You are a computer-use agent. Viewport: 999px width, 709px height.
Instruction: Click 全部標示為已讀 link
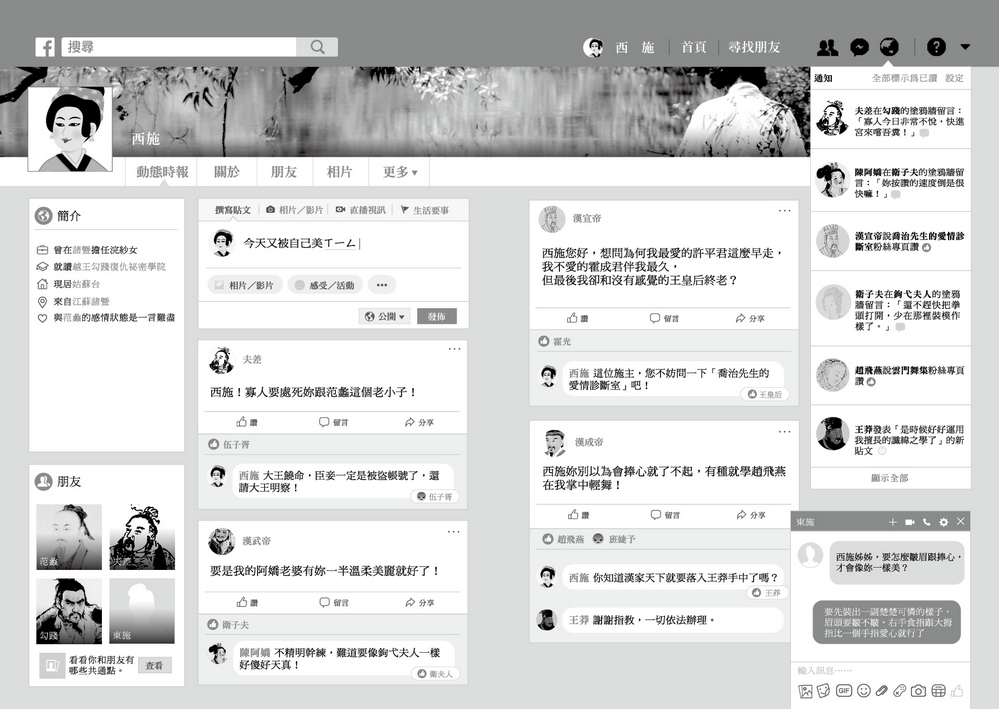click(904, 78)
